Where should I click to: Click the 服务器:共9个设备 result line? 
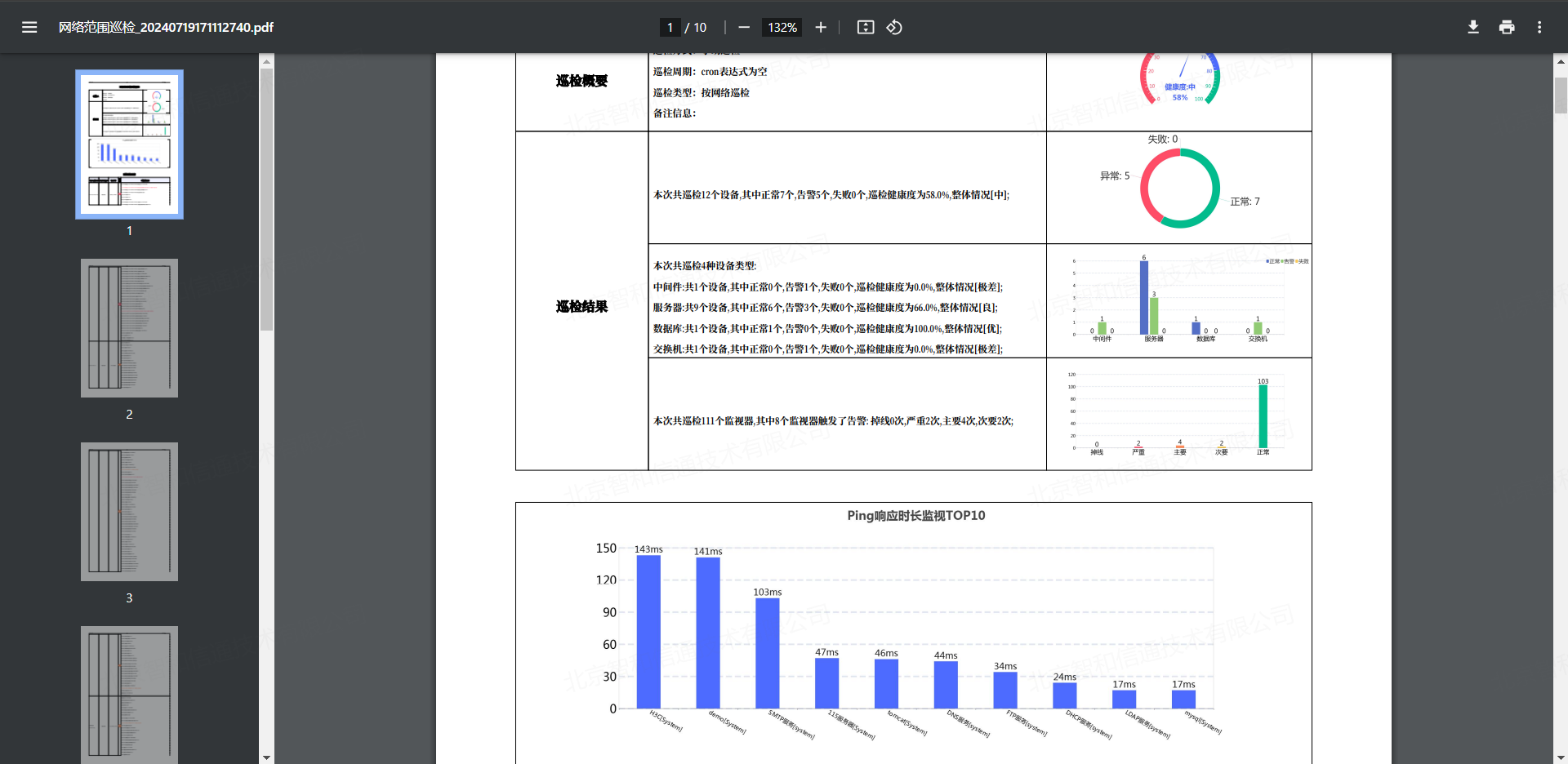[826, 308]
